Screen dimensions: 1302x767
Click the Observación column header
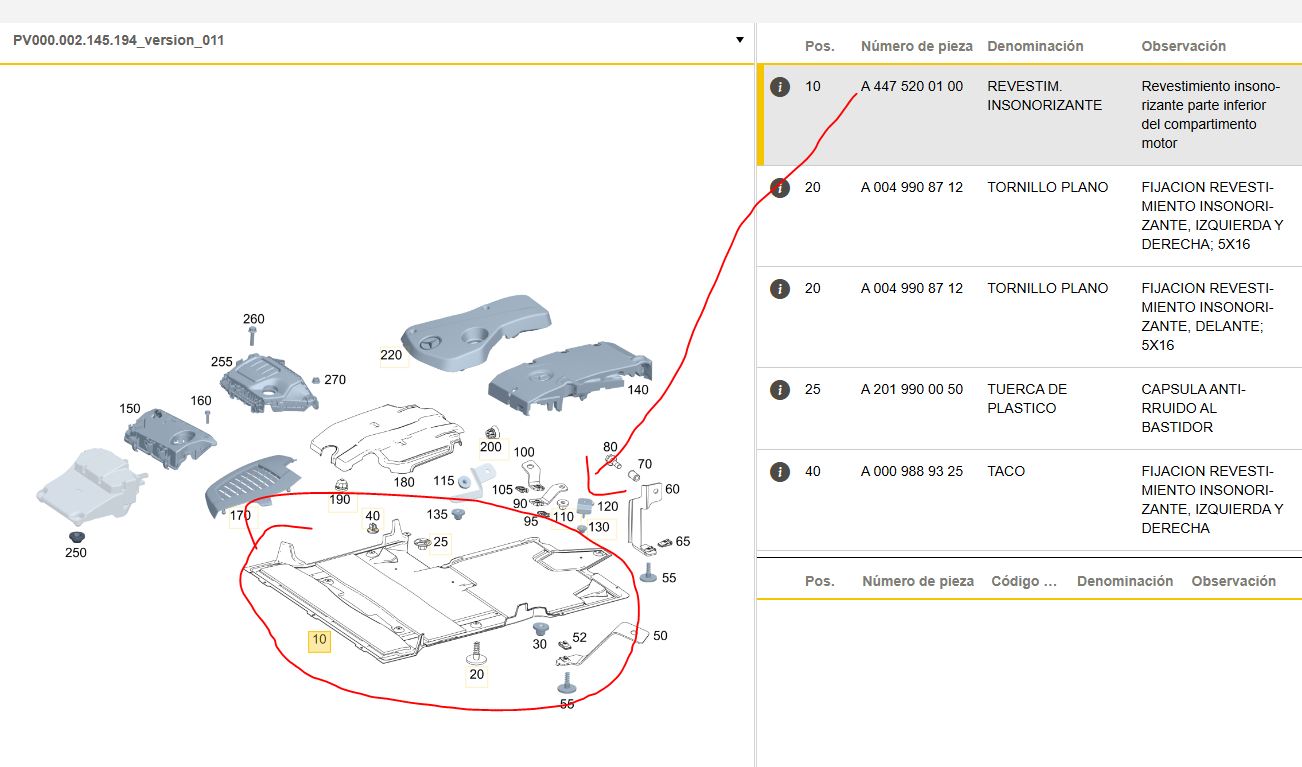coord(1183,46)
